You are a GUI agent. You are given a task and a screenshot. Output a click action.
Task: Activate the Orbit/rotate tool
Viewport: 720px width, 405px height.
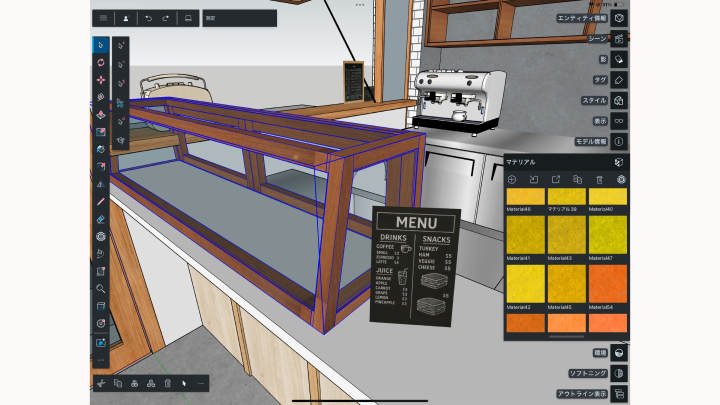[101, 62]
